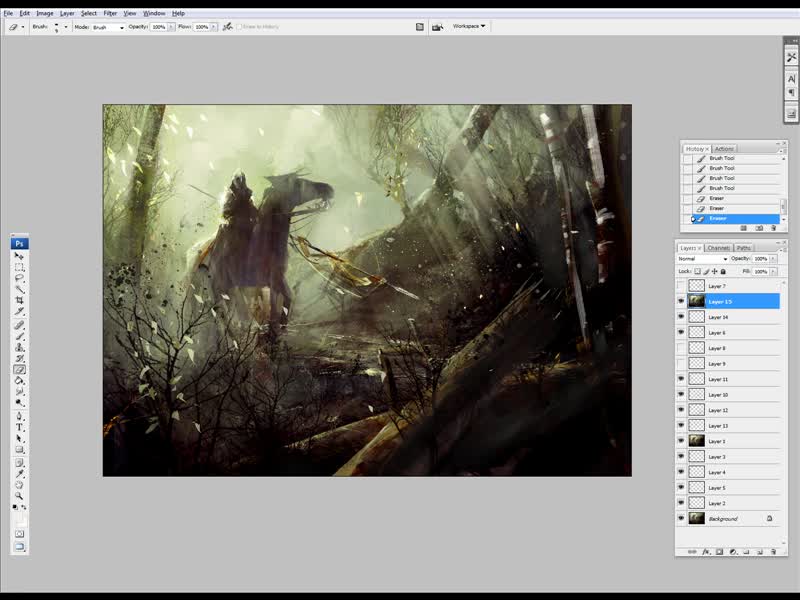Hide Layer 14 using eye icon
Viewport: 800px width, 600px height.
tap(681, 317)
